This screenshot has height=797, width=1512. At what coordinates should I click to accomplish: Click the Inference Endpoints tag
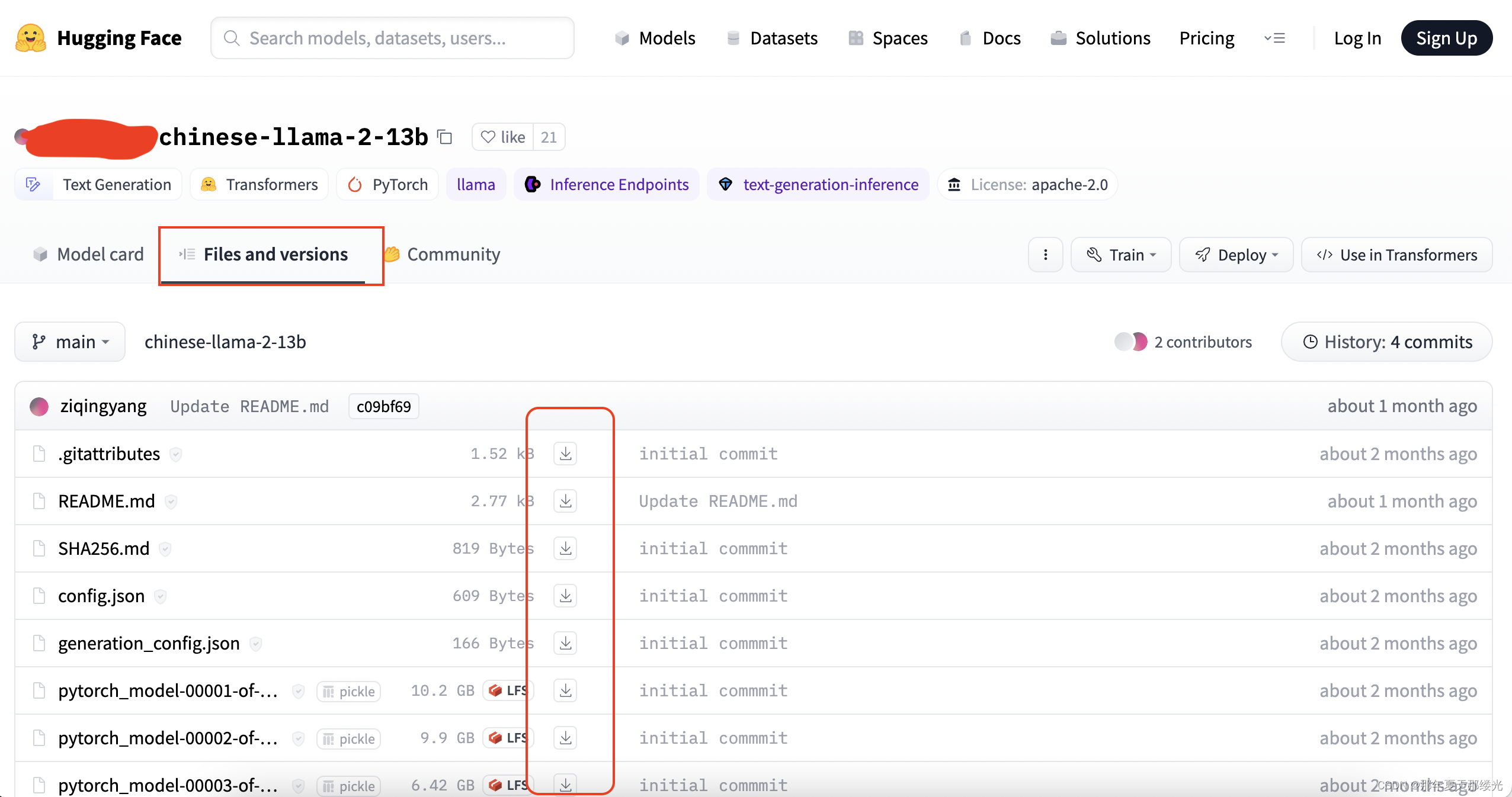pyautogui.click(x=607, y=185)
